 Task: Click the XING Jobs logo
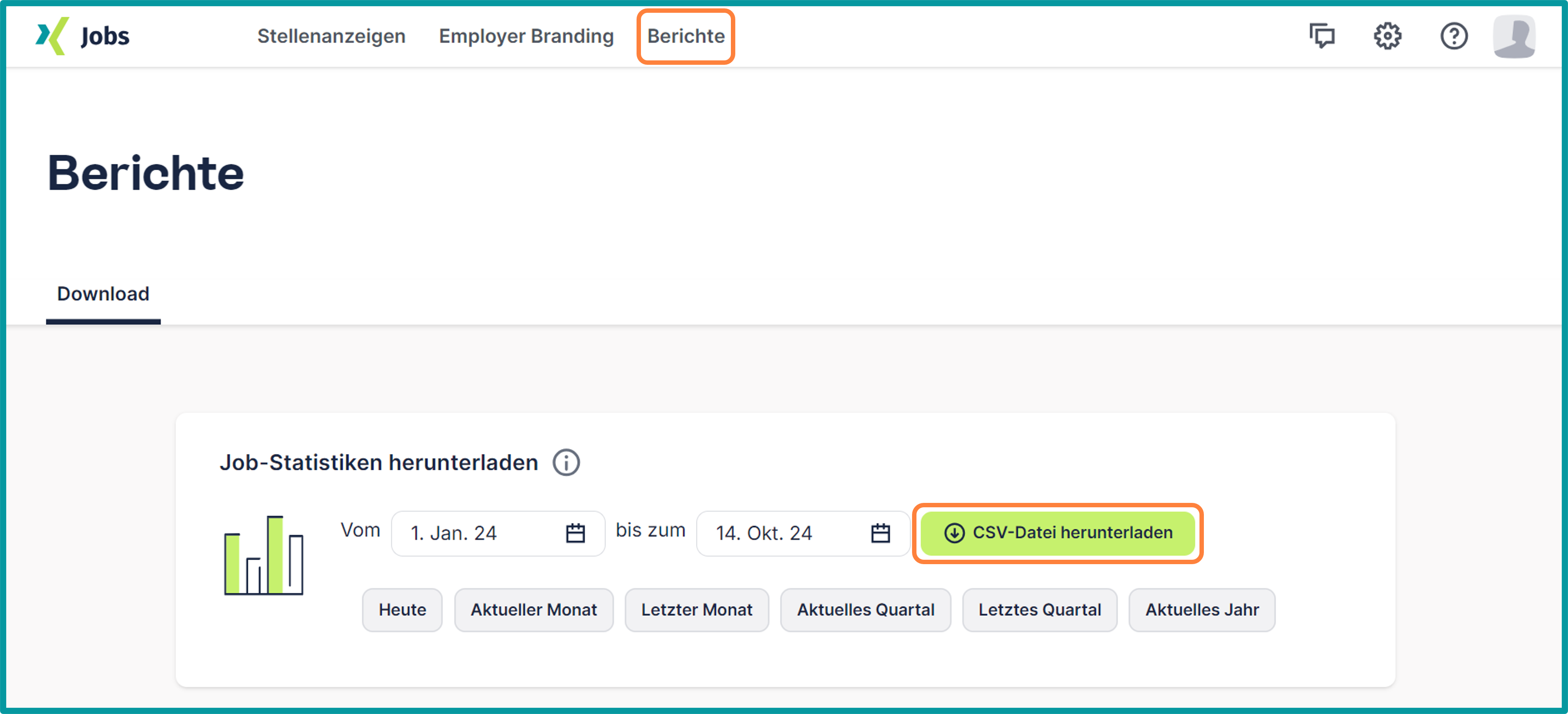(82, 36)
